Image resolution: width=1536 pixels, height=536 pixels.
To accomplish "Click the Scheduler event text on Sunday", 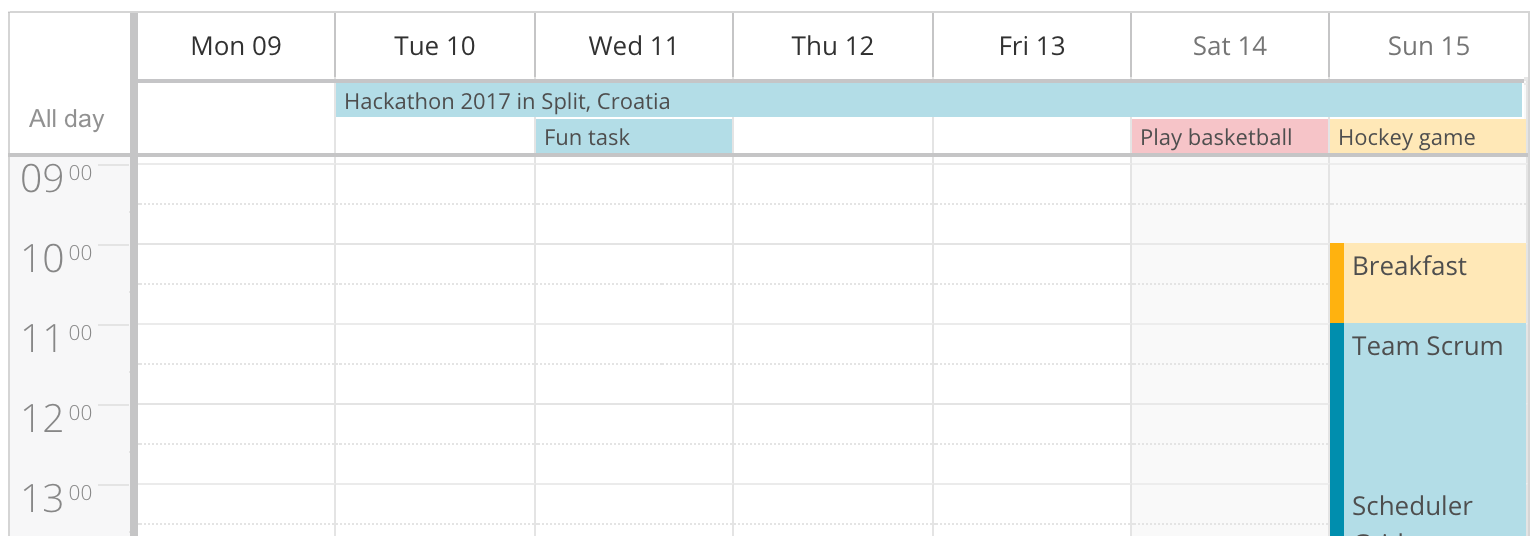I will [1412, 506].
